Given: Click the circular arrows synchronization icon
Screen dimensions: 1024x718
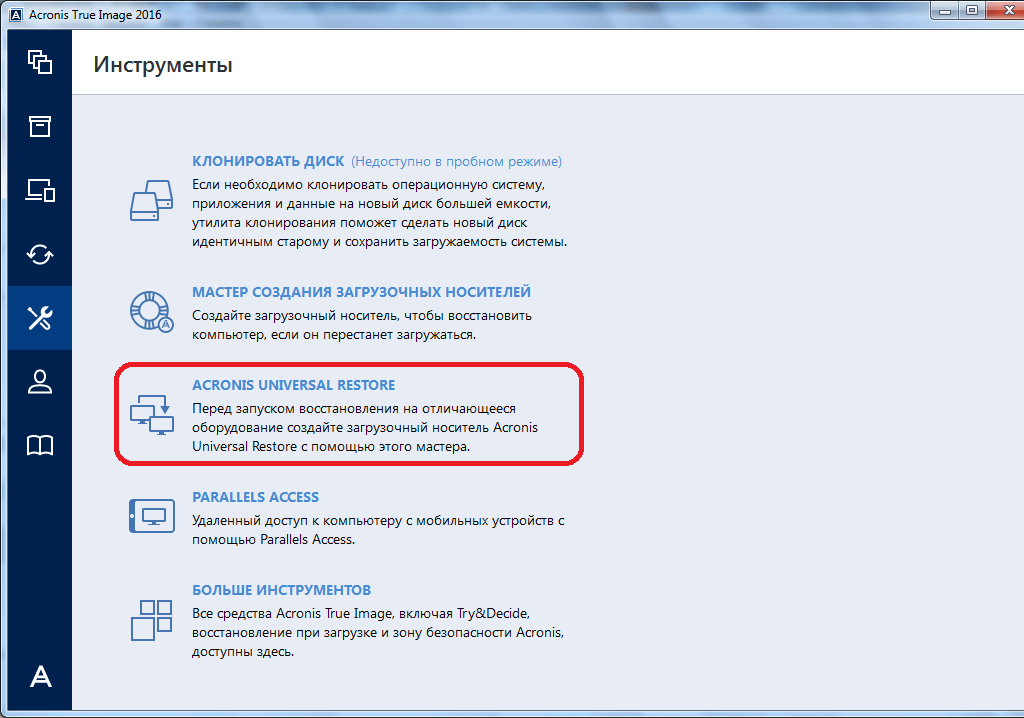Looking at the screenshot, I should (40, 254).
